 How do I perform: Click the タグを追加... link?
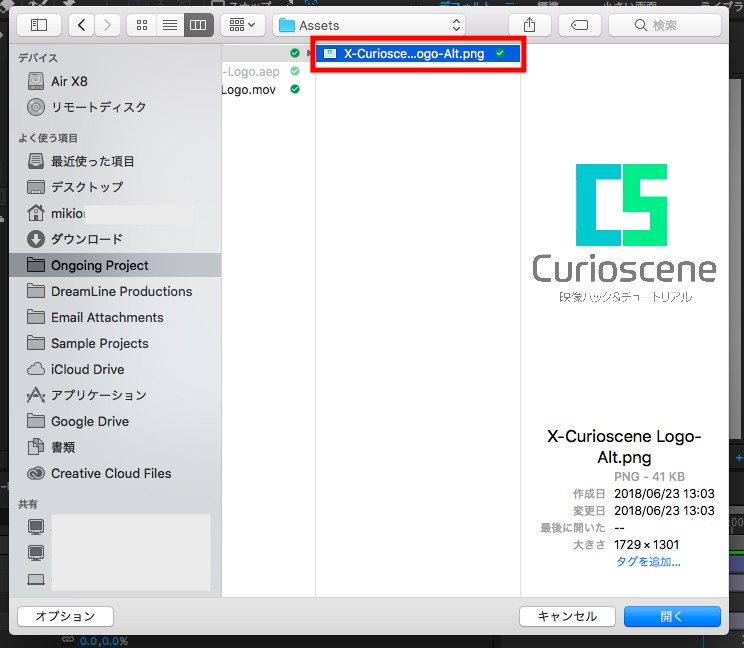648,562
